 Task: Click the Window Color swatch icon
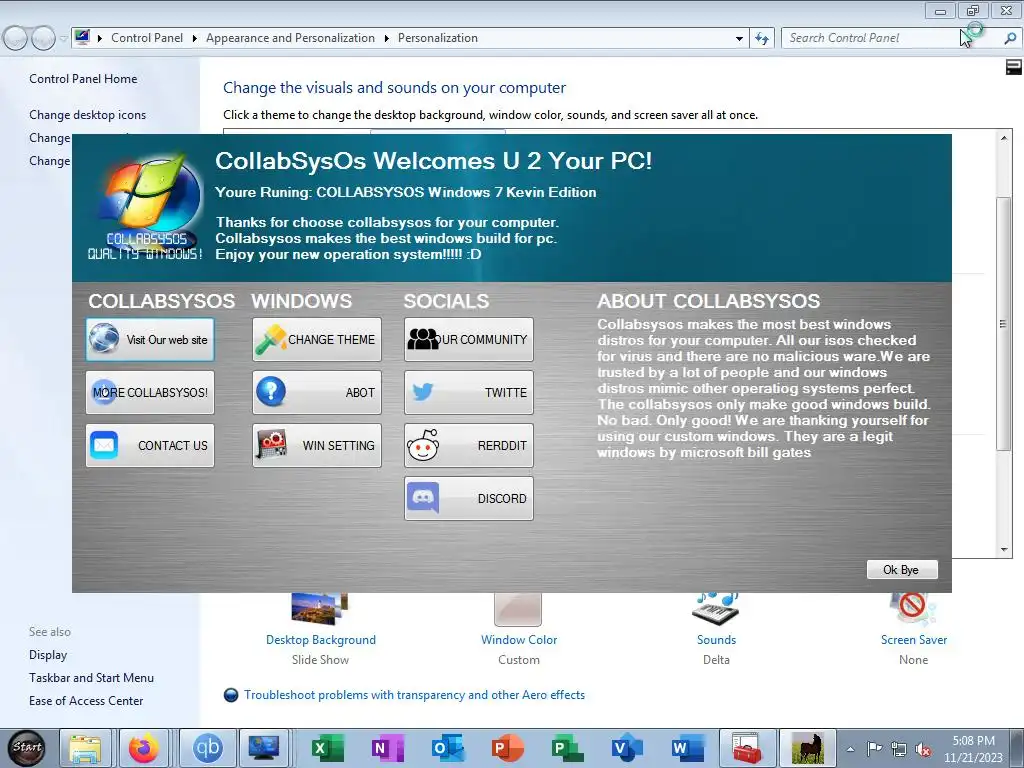pos(518,609)
